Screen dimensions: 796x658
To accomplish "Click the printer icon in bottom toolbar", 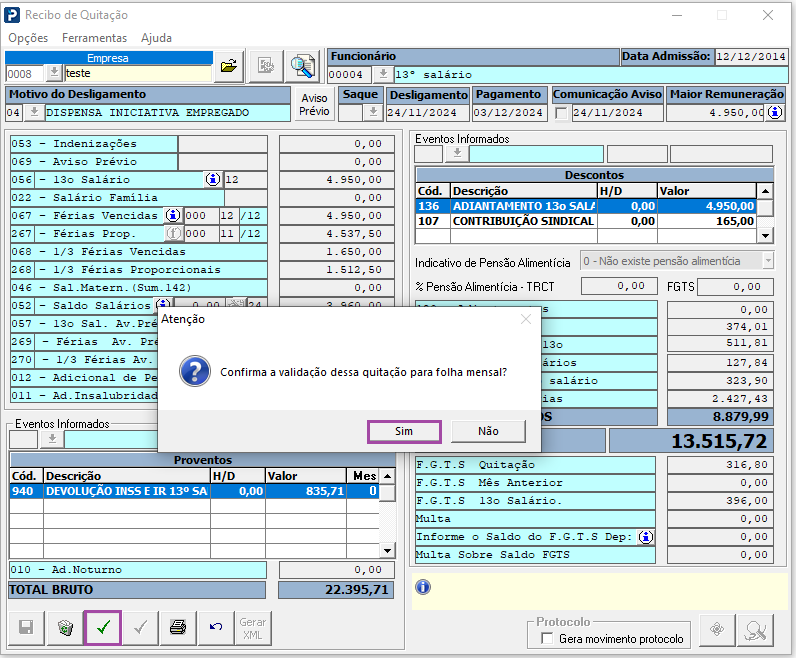I will pyautogui.click(x=177, y=628).
